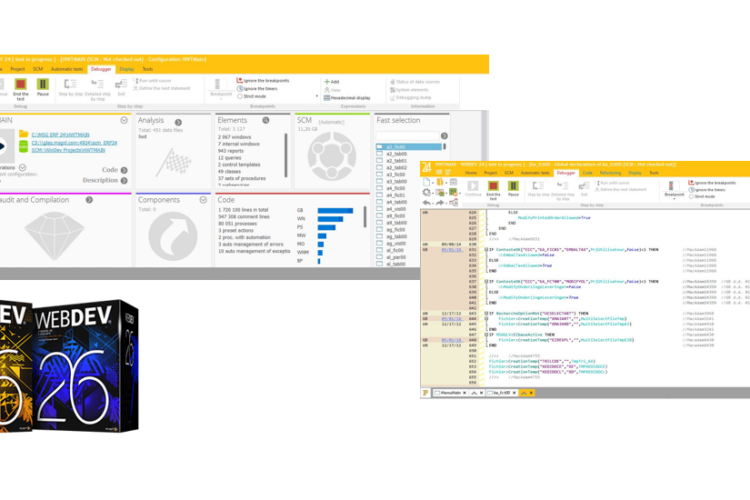Click End the test in code editor window
This screenshot has height=500, width=750.
pyautogui.click(x=493, y=189)
